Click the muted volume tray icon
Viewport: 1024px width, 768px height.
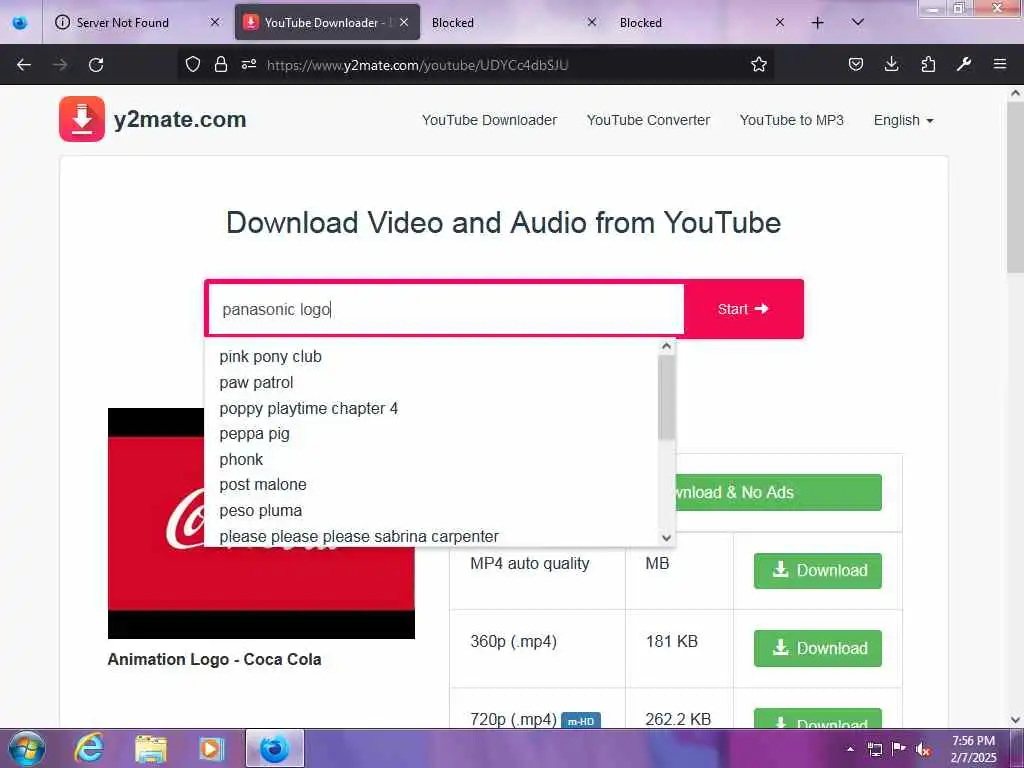[923, 749]
